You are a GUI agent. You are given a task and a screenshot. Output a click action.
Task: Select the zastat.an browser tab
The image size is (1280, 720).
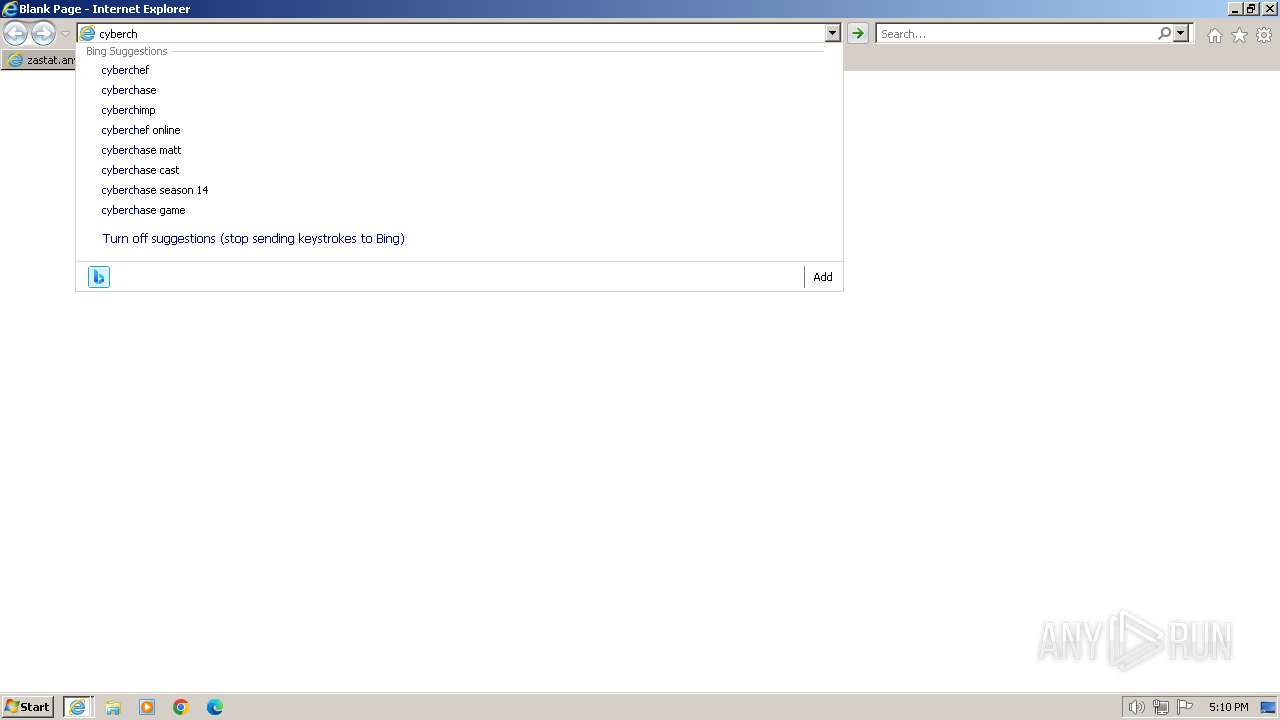[x=40, y=60]
